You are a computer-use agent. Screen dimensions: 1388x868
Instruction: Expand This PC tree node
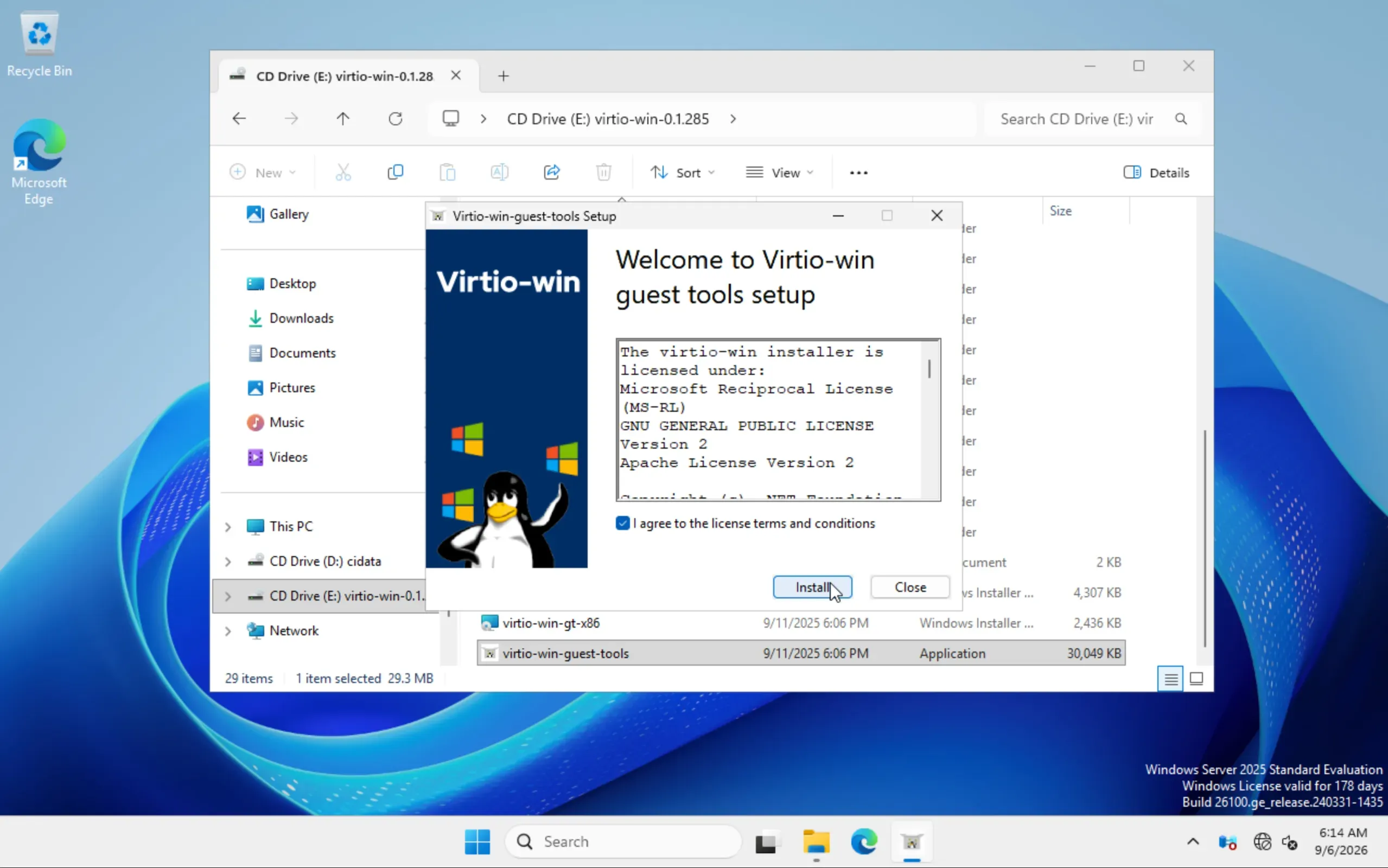coord(228,527)
